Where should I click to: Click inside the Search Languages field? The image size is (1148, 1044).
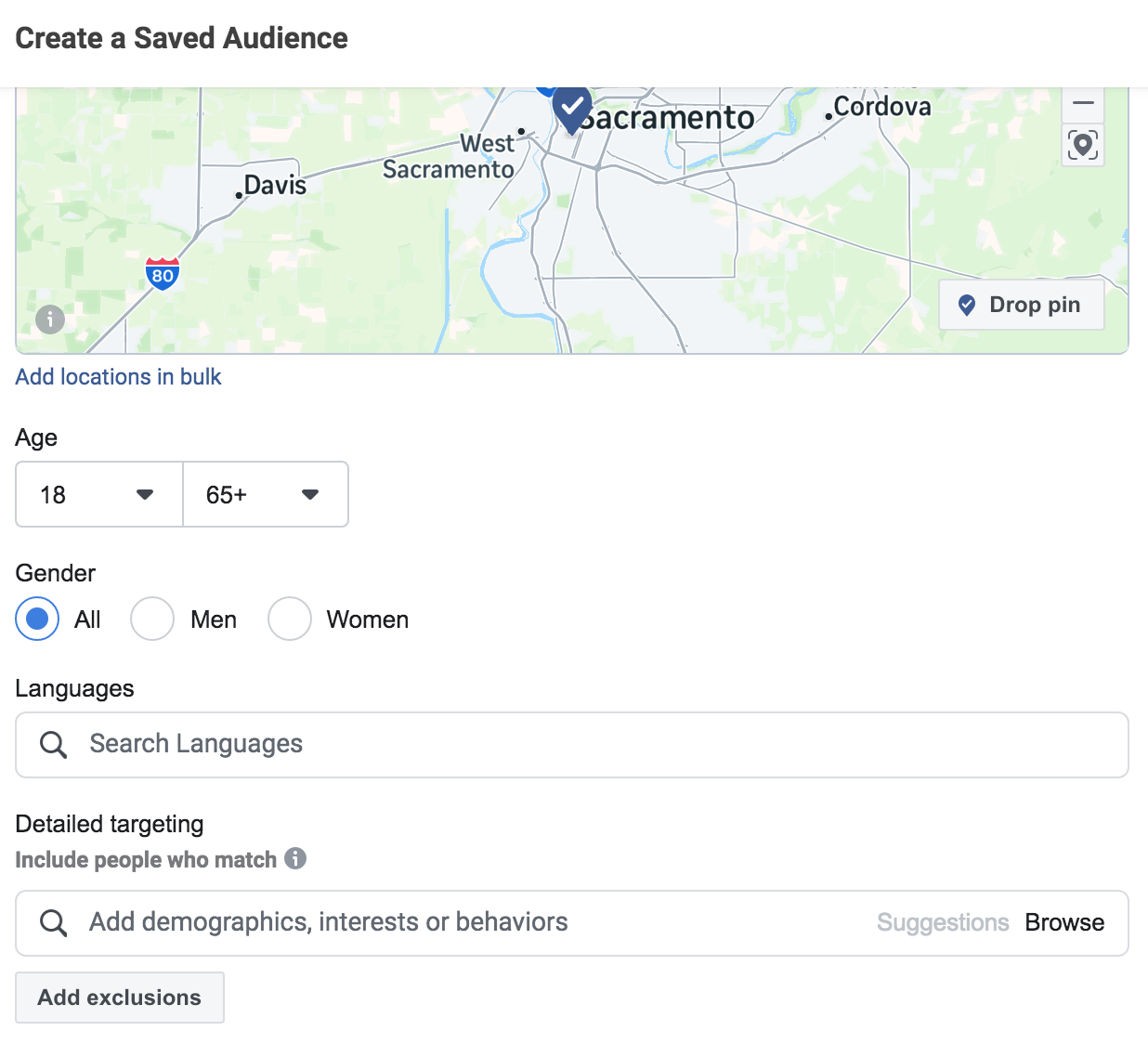[x=372, y=744]
